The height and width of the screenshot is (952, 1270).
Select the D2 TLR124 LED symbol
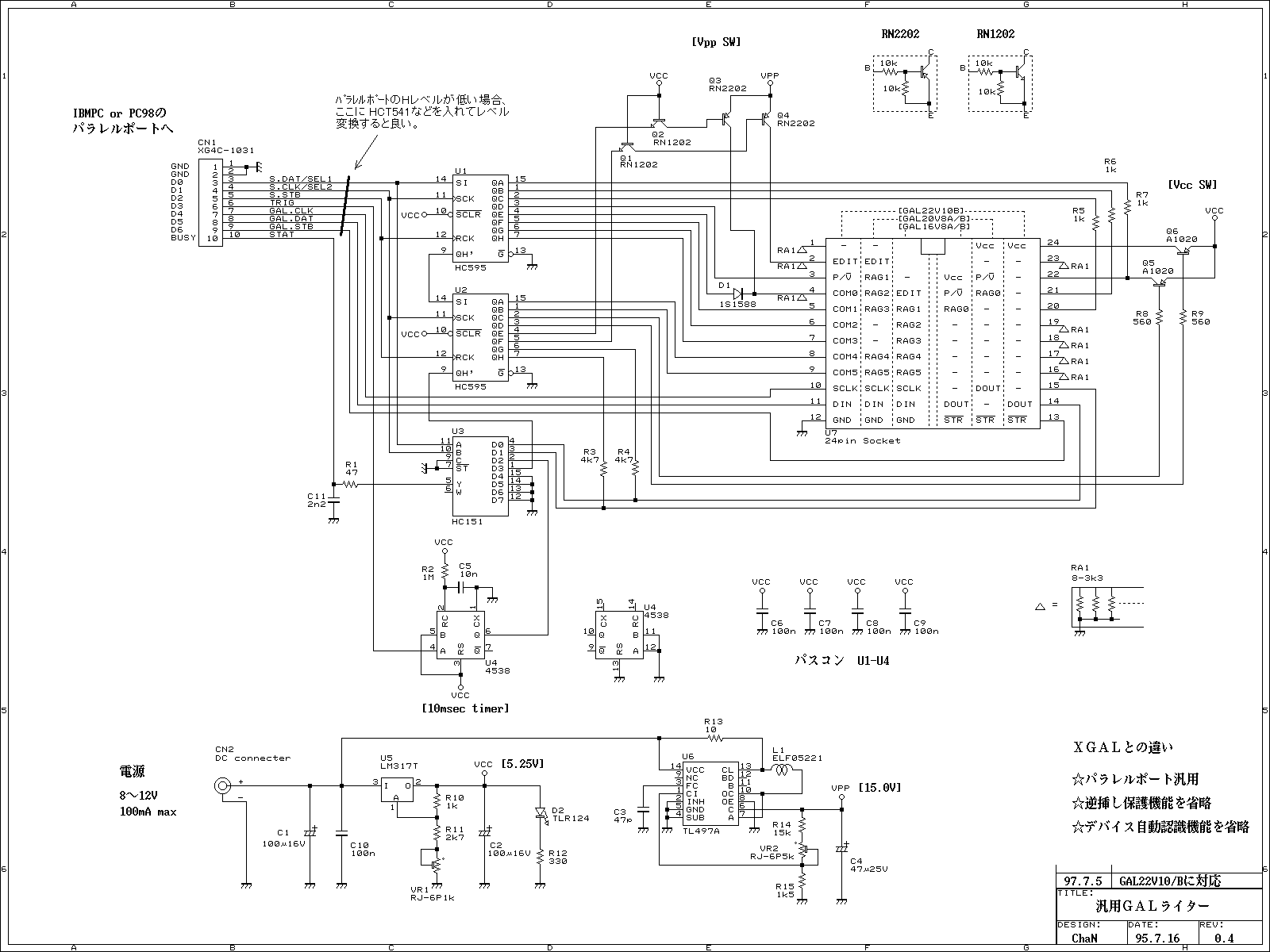click(540, 812)
